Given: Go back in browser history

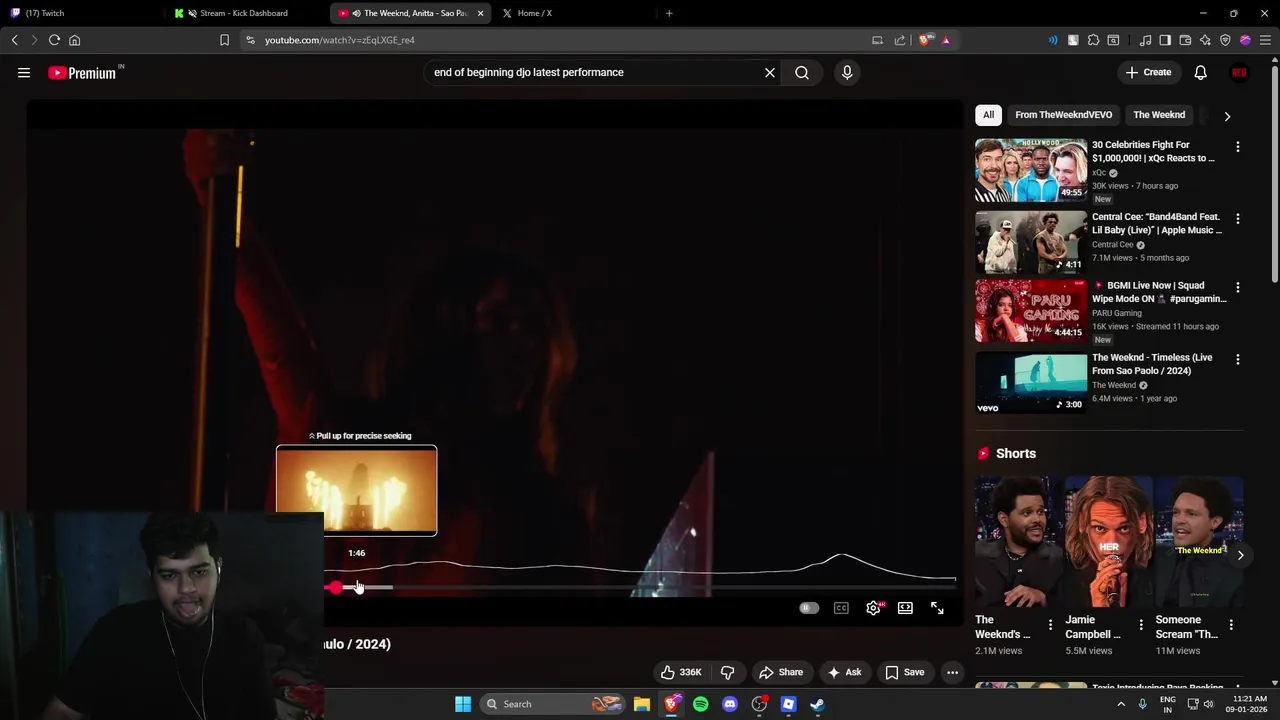Looking at the screenshot, I should tap(14, 40).
